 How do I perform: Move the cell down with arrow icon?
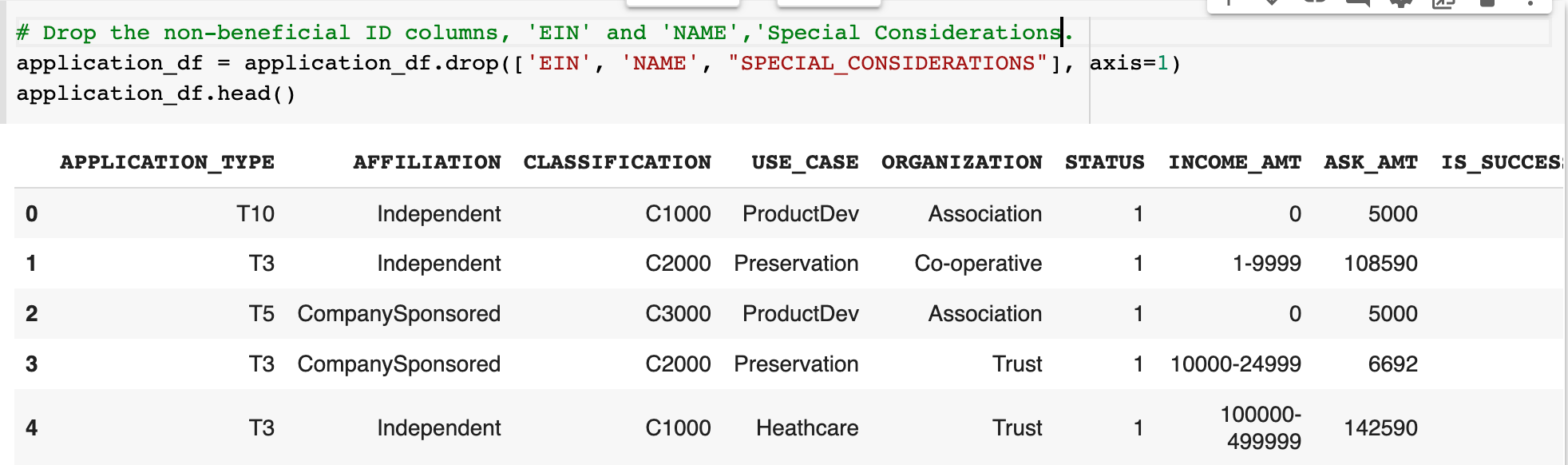[1273, 2]
